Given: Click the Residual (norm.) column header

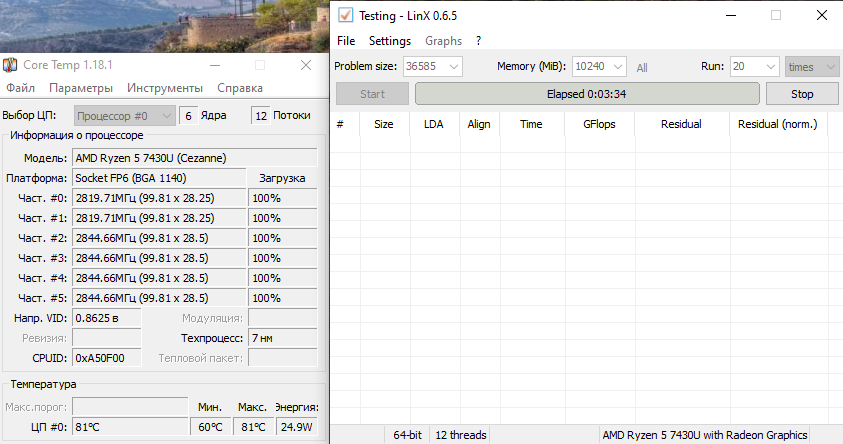Looking at the screenshot, I should tap(777, 124).
